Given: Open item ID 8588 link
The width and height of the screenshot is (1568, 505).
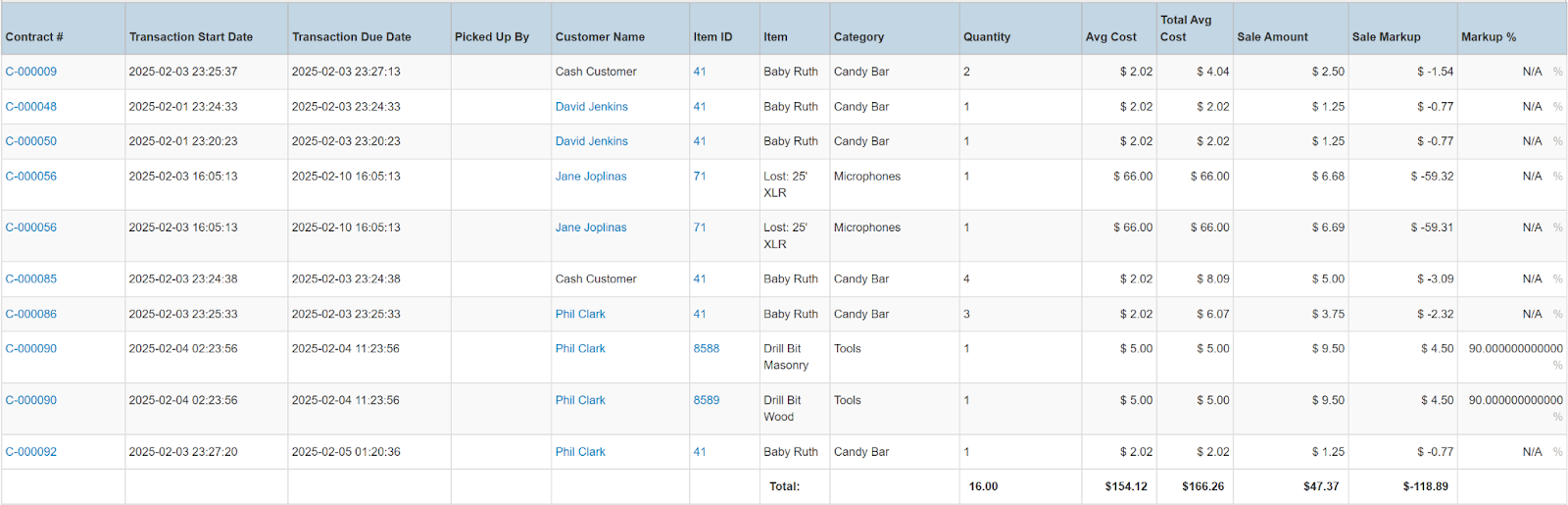Looking at the screenshot, I should [x=706, y=349].
